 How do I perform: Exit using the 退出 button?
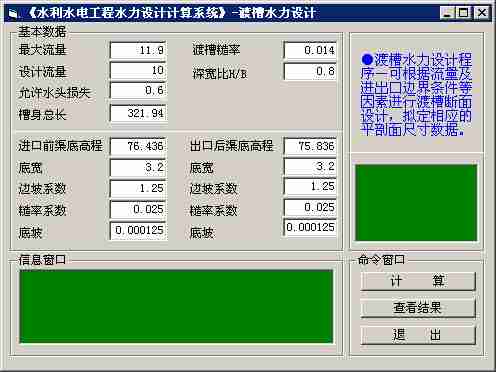[x=418, y=335]
